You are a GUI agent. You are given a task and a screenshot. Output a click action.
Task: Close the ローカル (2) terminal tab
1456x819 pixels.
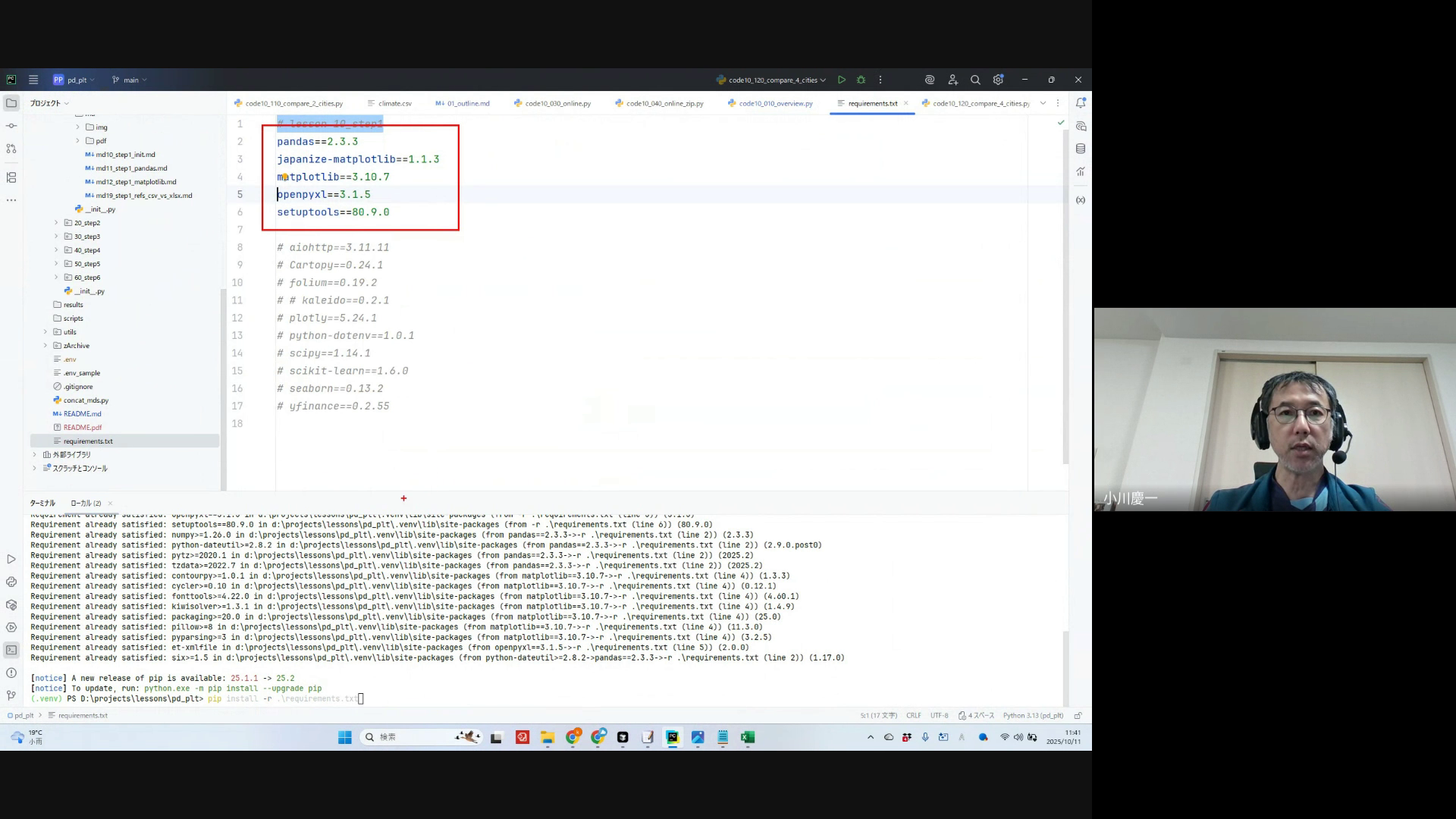click(110, 503)
